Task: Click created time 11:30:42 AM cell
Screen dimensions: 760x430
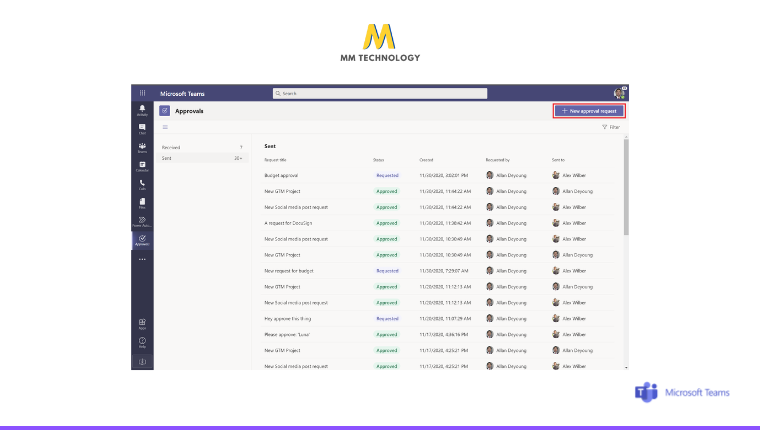Action: (x=445, y=223)
